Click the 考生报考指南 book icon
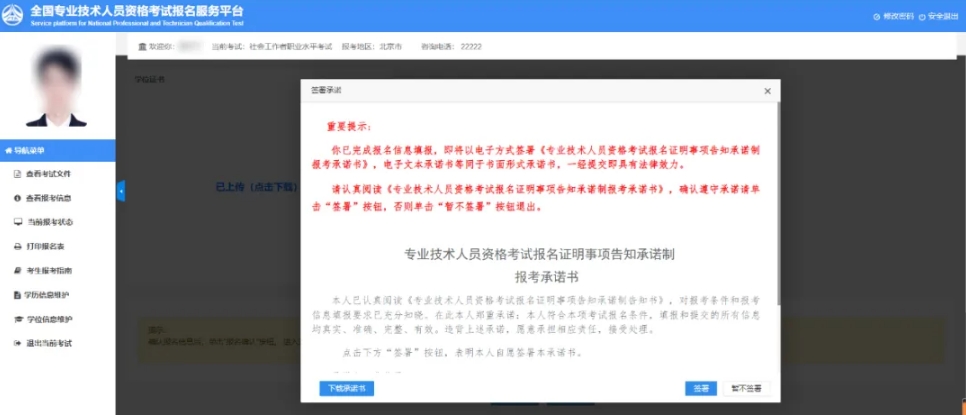 [x=17, y=271]
